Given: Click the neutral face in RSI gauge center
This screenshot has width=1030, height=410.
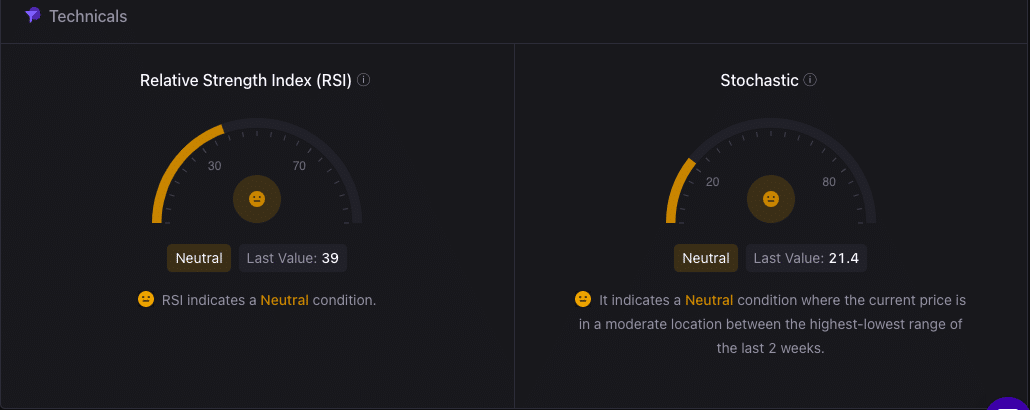Looking at the screenshot, I should [x=257, y=198].
